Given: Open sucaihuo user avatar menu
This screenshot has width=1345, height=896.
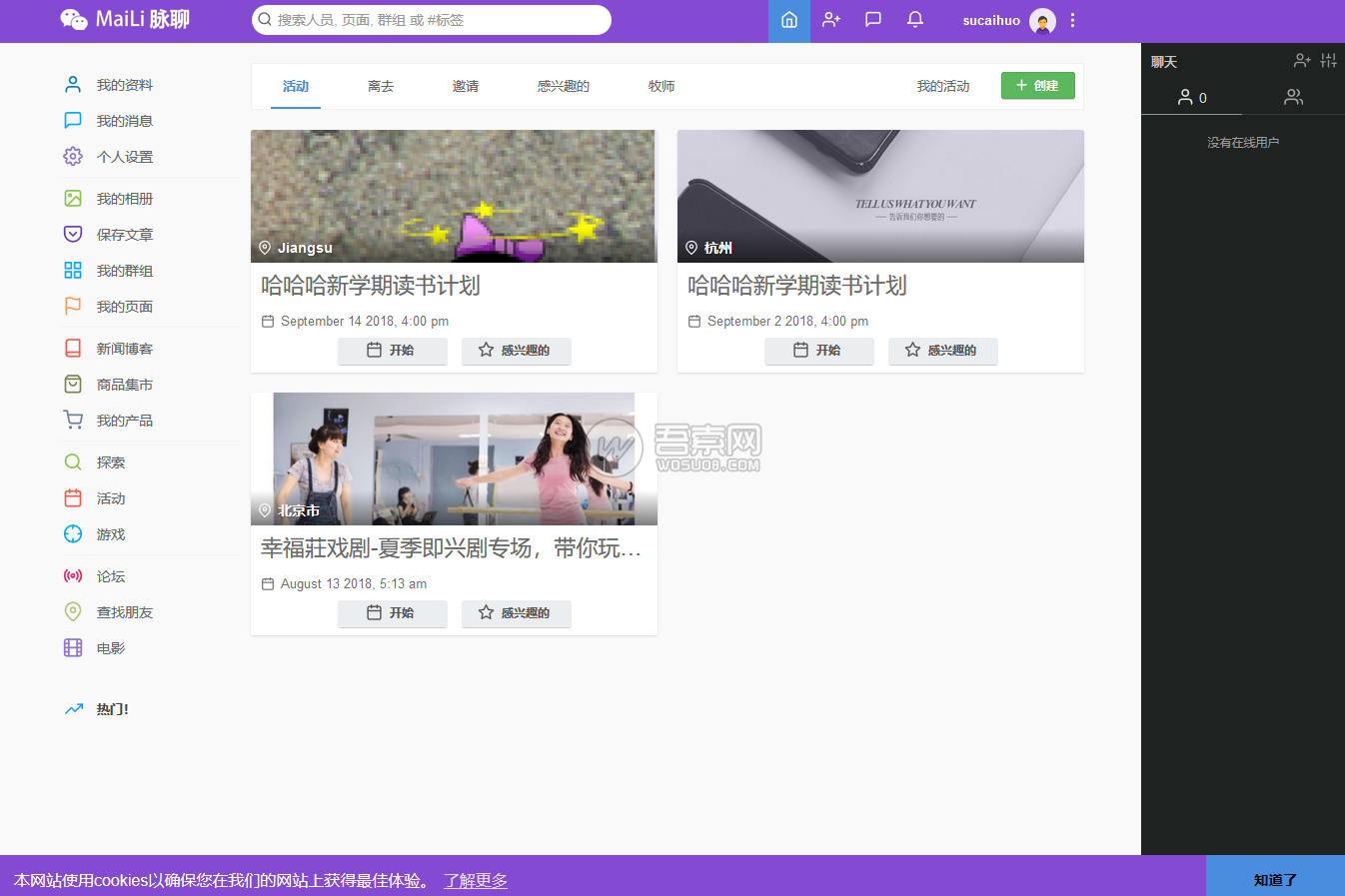Looking at the screenshot, I should tap(1042, 21).
